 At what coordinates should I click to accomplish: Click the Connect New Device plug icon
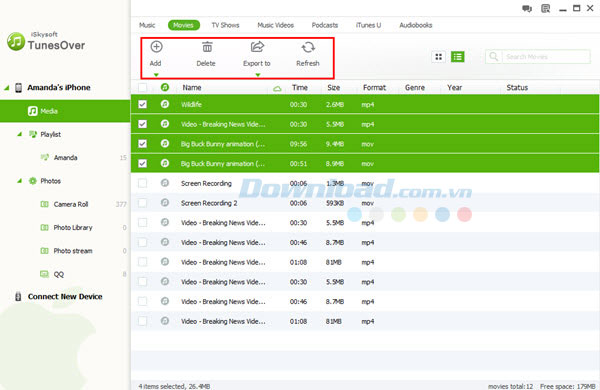(x=18, y=297)
